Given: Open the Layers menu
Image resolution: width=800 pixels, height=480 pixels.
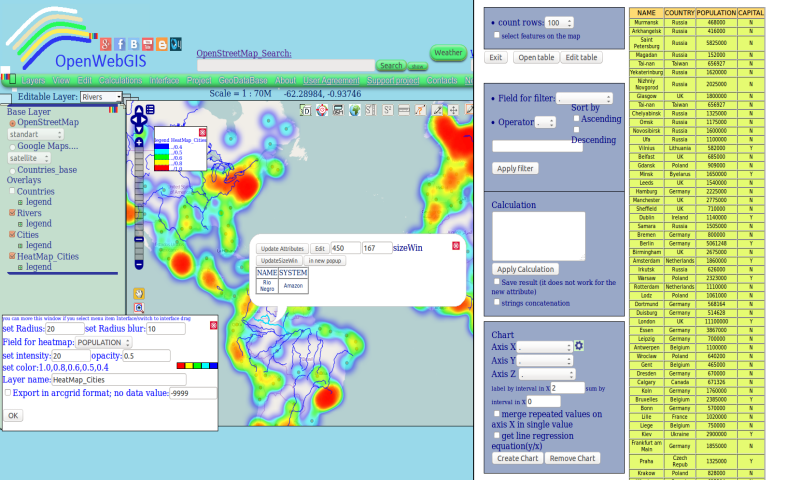Looking at the screenshot, I should click(x=33, y=81).
